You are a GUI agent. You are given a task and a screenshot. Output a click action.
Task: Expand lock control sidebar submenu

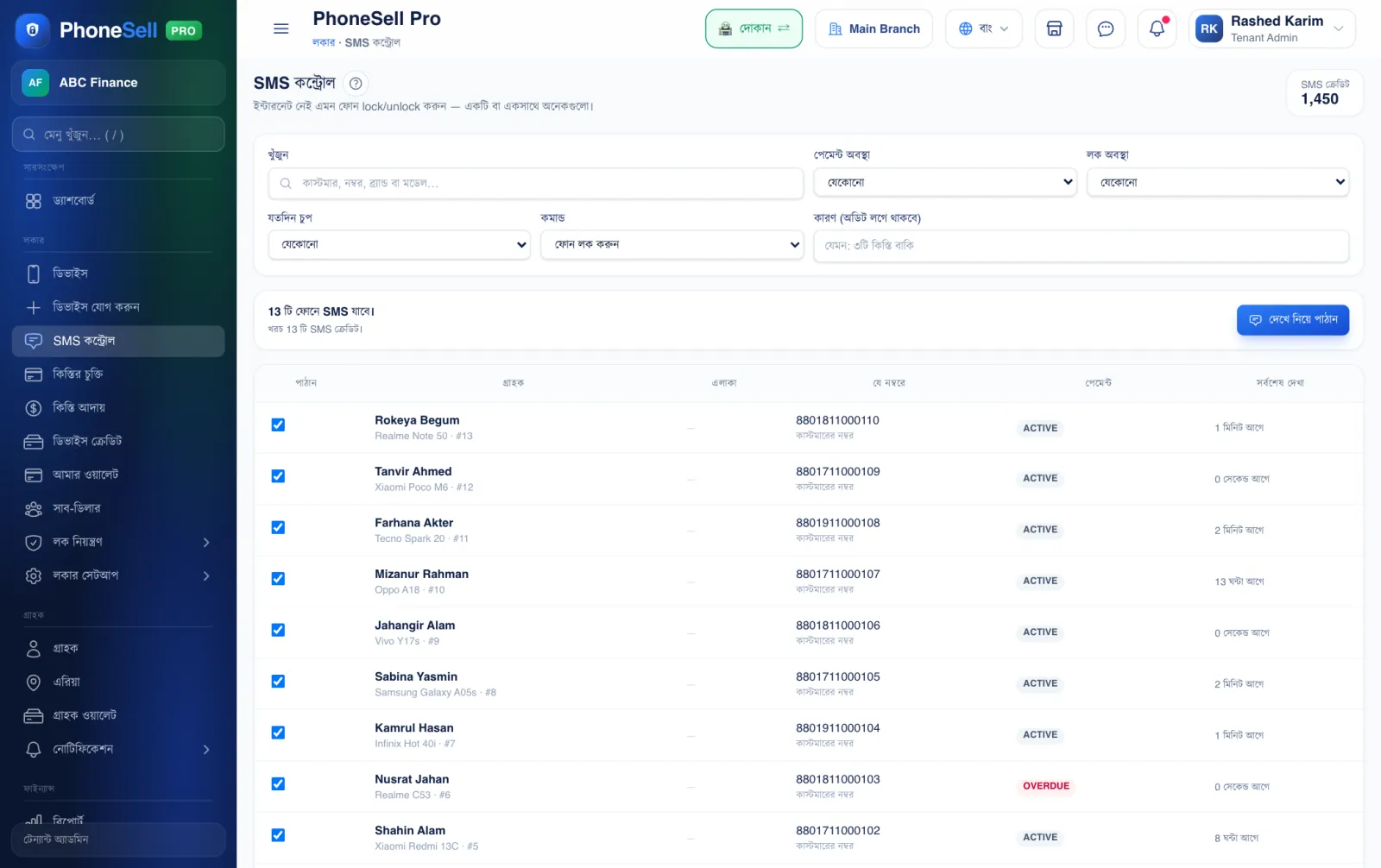click(118, 543)
